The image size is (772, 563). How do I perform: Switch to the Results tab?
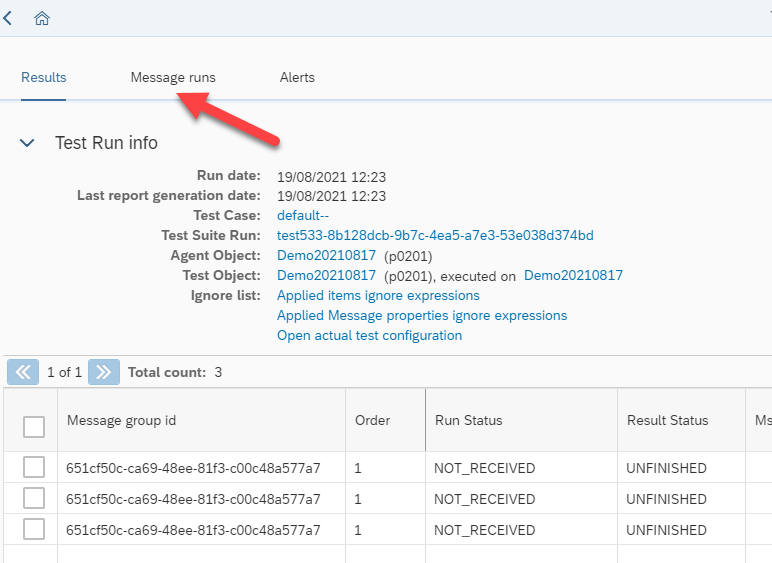click(x=43, y=77)
